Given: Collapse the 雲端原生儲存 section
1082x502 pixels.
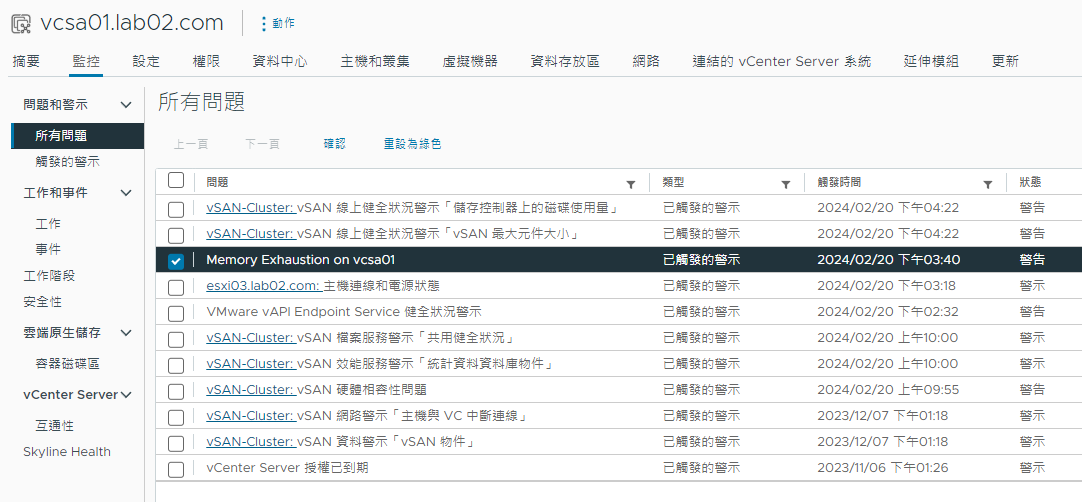Looking at the screenshot, I should coord(126,333).
